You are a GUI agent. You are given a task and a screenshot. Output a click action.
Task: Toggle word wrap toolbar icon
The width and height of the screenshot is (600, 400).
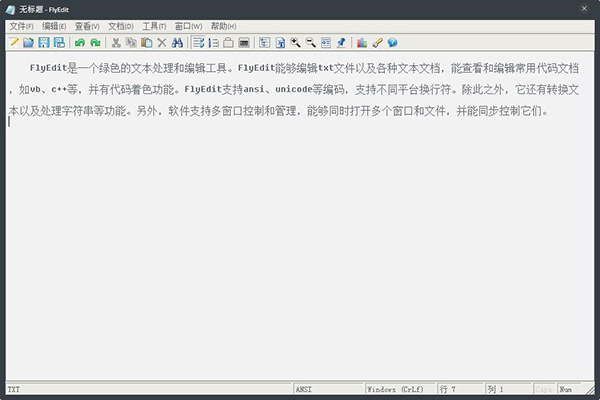[x=198, y=42]
